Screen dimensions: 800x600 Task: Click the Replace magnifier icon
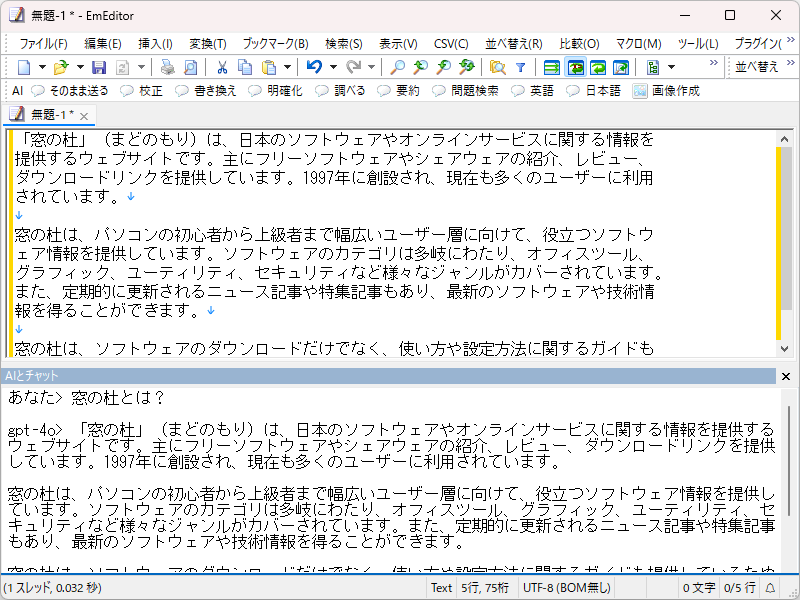[x=467, y=67]
